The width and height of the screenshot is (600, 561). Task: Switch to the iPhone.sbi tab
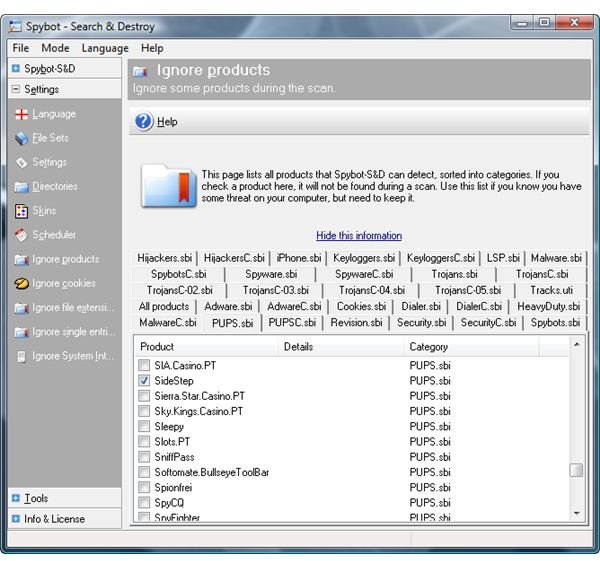point(298,258)
